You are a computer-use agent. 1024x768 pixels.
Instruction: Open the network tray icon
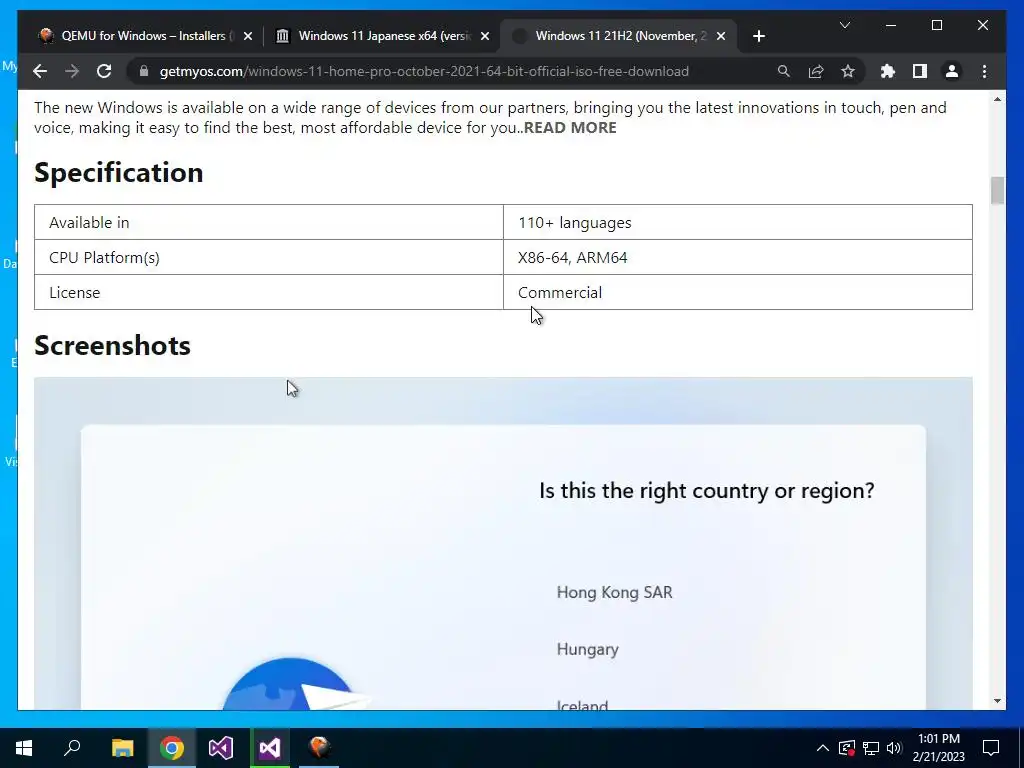(x=871, y=748)
